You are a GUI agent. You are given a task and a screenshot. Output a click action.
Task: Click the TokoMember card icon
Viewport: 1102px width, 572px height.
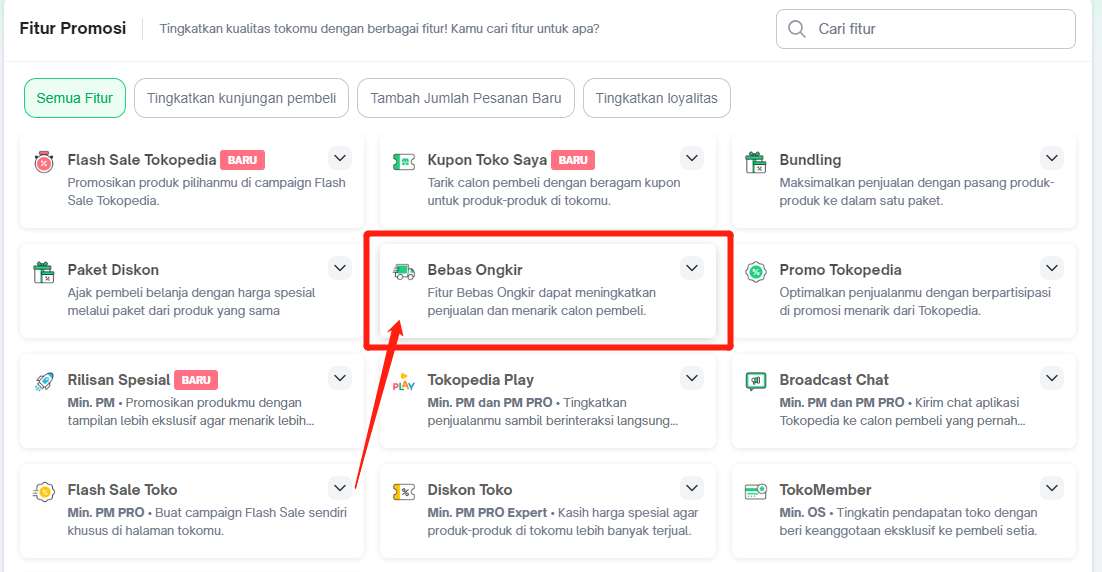756,491
